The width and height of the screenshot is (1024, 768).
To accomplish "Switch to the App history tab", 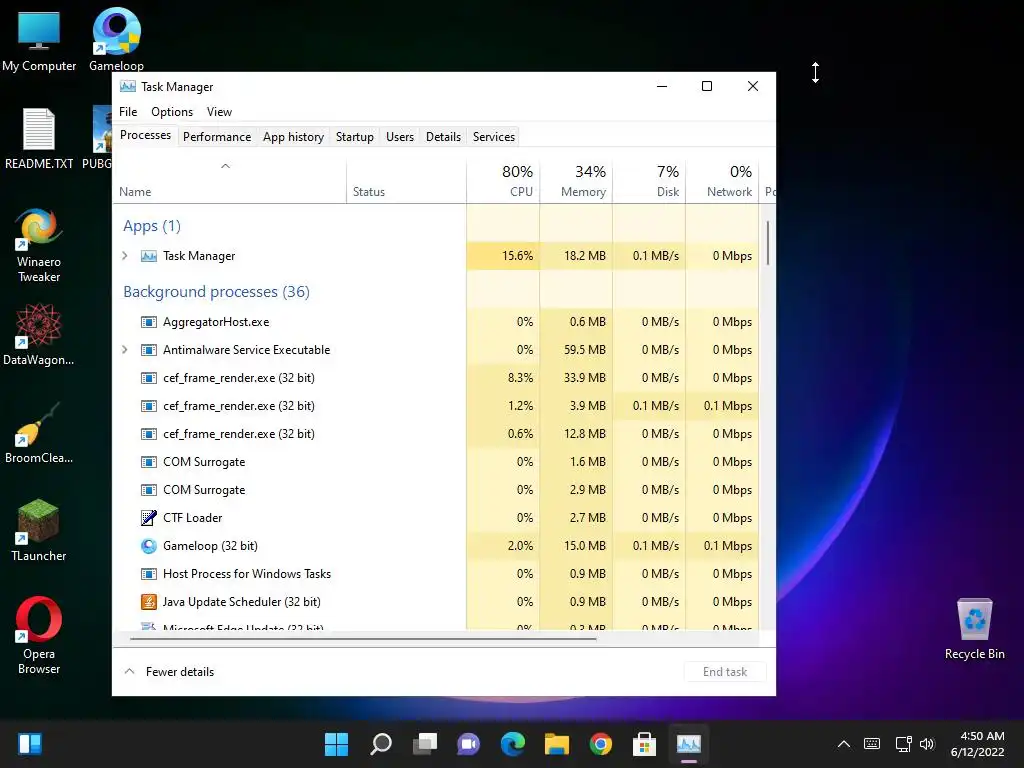I will [x=293, y=136].
